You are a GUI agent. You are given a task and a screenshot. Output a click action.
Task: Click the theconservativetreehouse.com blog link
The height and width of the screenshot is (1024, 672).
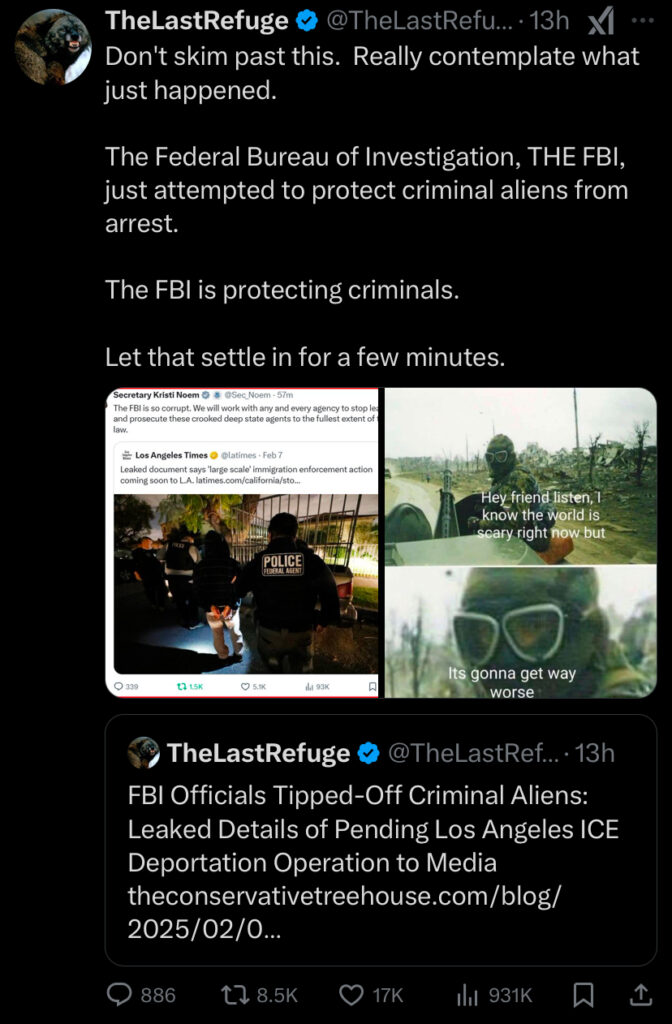344,912
